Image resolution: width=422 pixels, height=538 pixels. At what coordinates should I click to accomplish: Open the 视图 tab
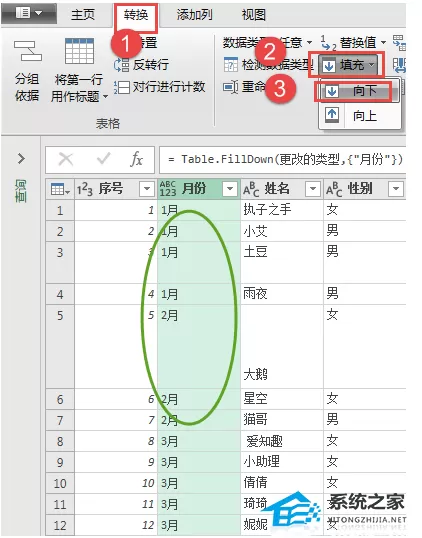[254, 15]
